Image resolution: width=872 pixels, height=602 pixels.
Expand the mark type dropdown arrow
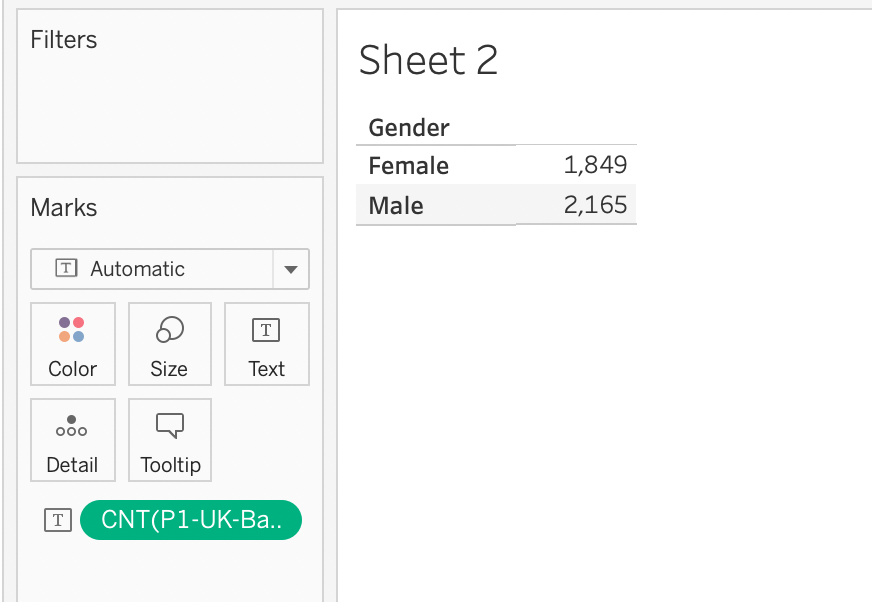coord(291,269)
